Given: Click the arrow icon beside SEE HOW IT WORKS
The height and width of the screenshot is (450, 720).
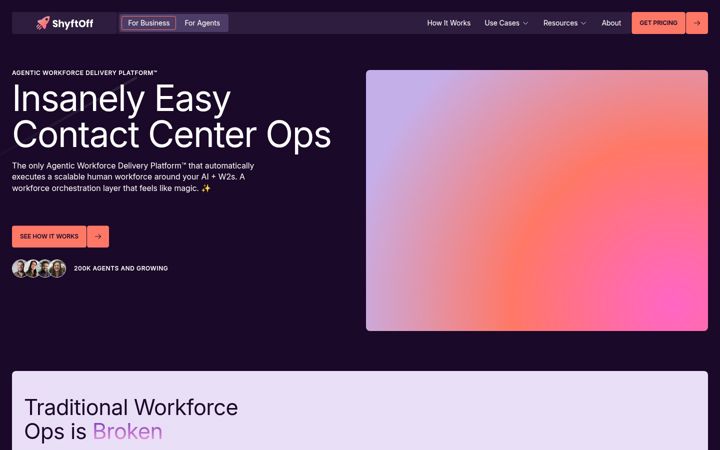Looking at the screenshot, I should coord(98,236).
